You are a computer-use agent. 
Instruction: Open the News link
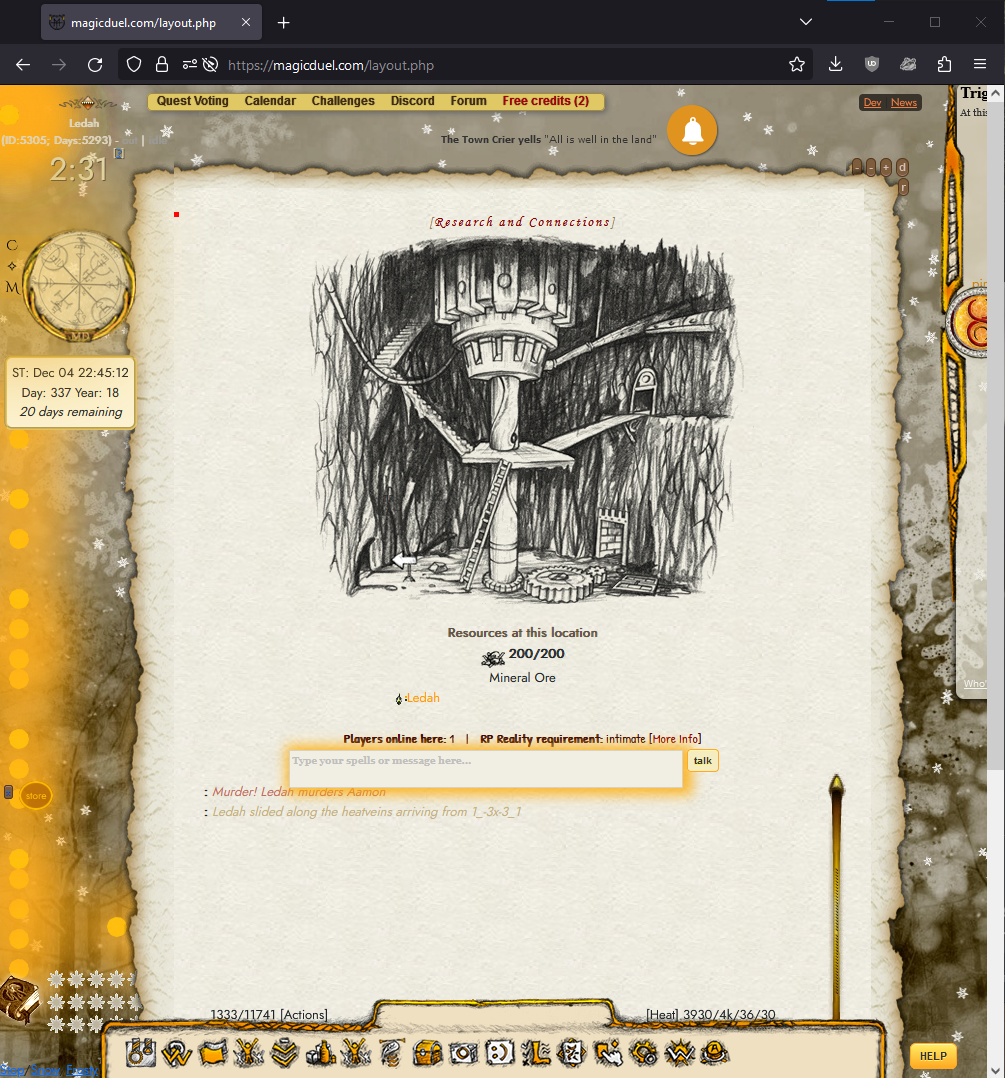tap(903, 102)
